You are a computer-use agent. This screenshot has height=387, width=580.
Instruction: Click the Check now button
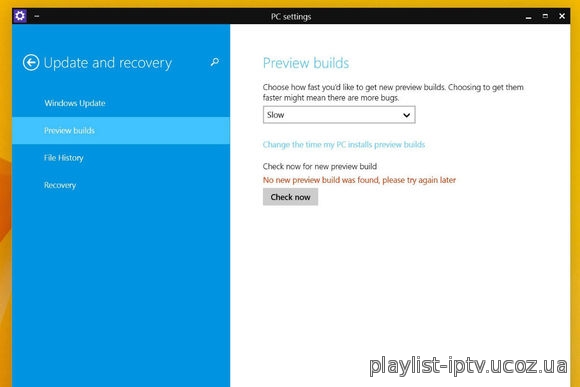[290, 197]
